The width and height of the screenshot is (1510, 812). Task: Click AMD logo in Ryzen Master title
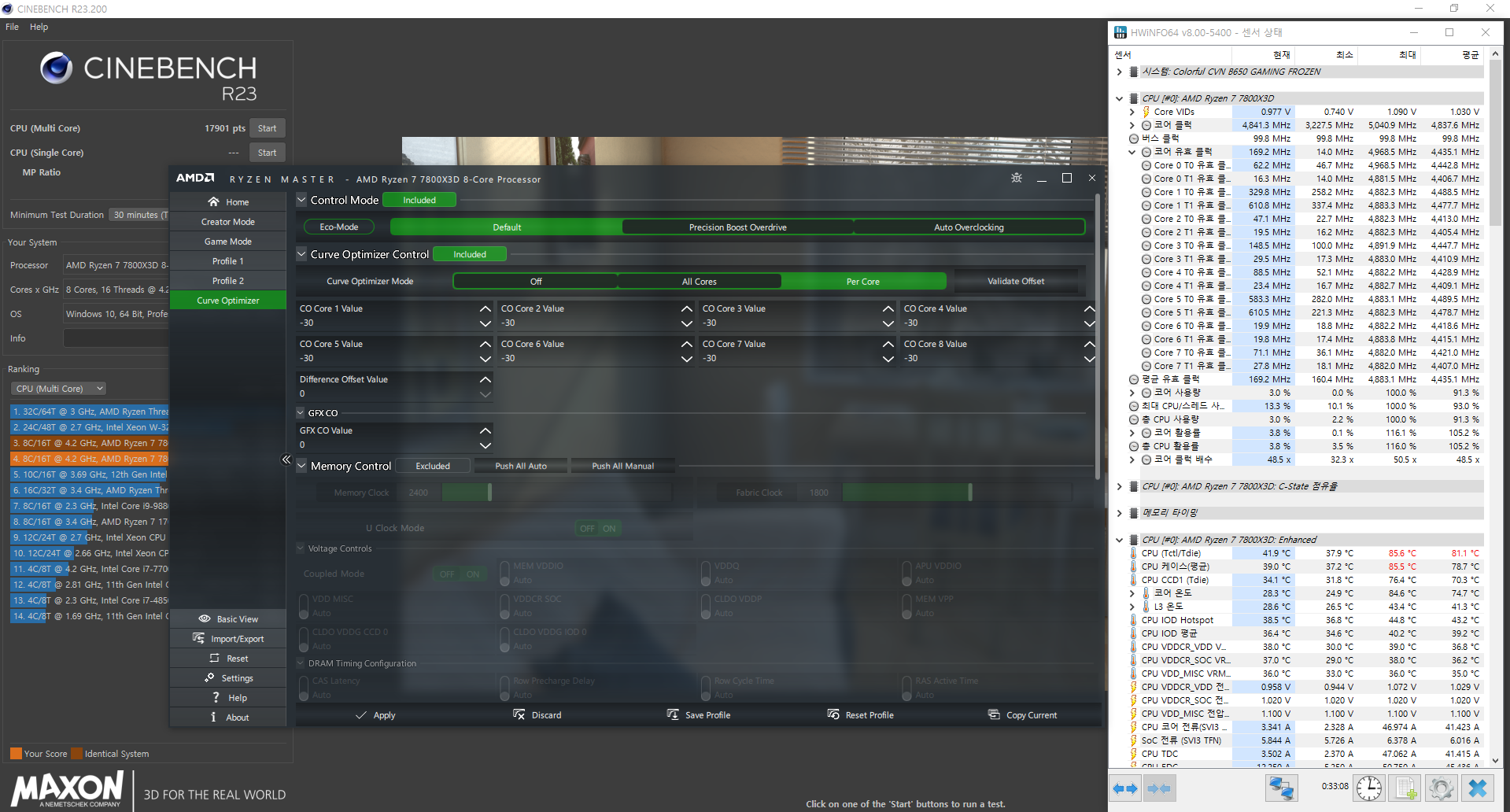(195, 179)
